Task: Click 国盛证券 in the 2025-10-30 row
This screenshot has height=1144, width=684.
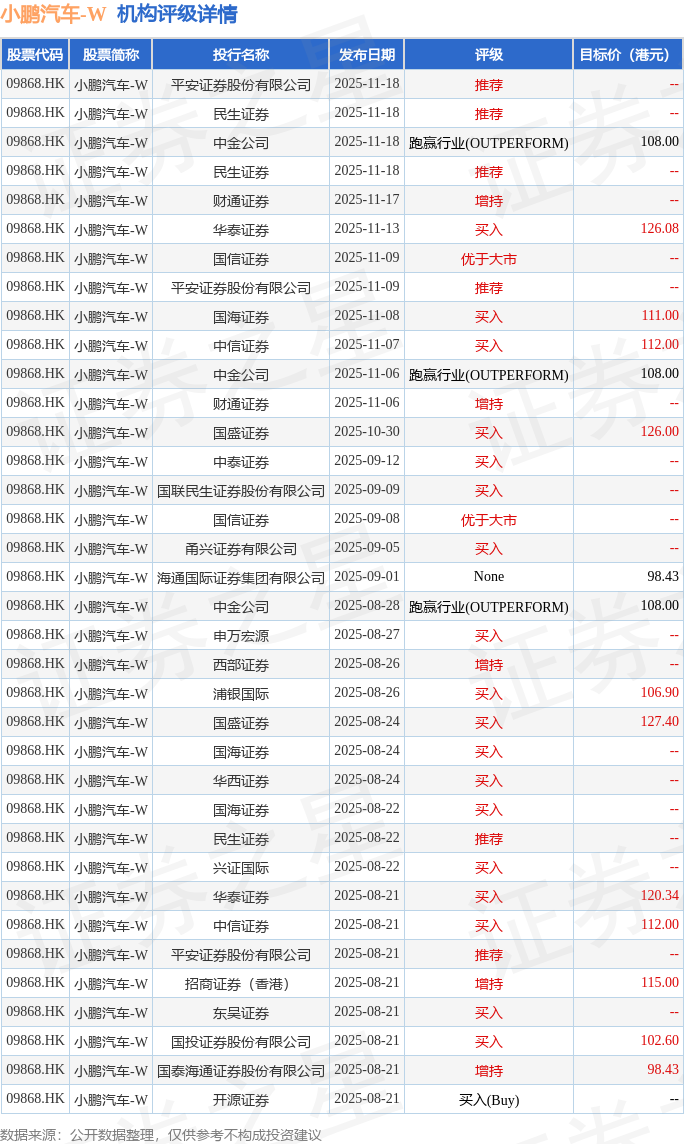Action: 241,433
